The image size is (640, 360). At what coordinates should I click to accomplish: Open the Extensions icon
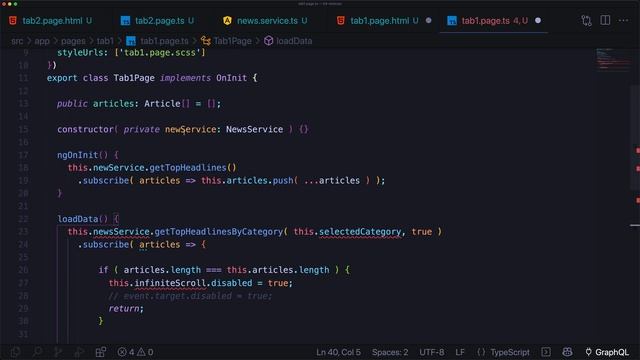pos(100,352)
